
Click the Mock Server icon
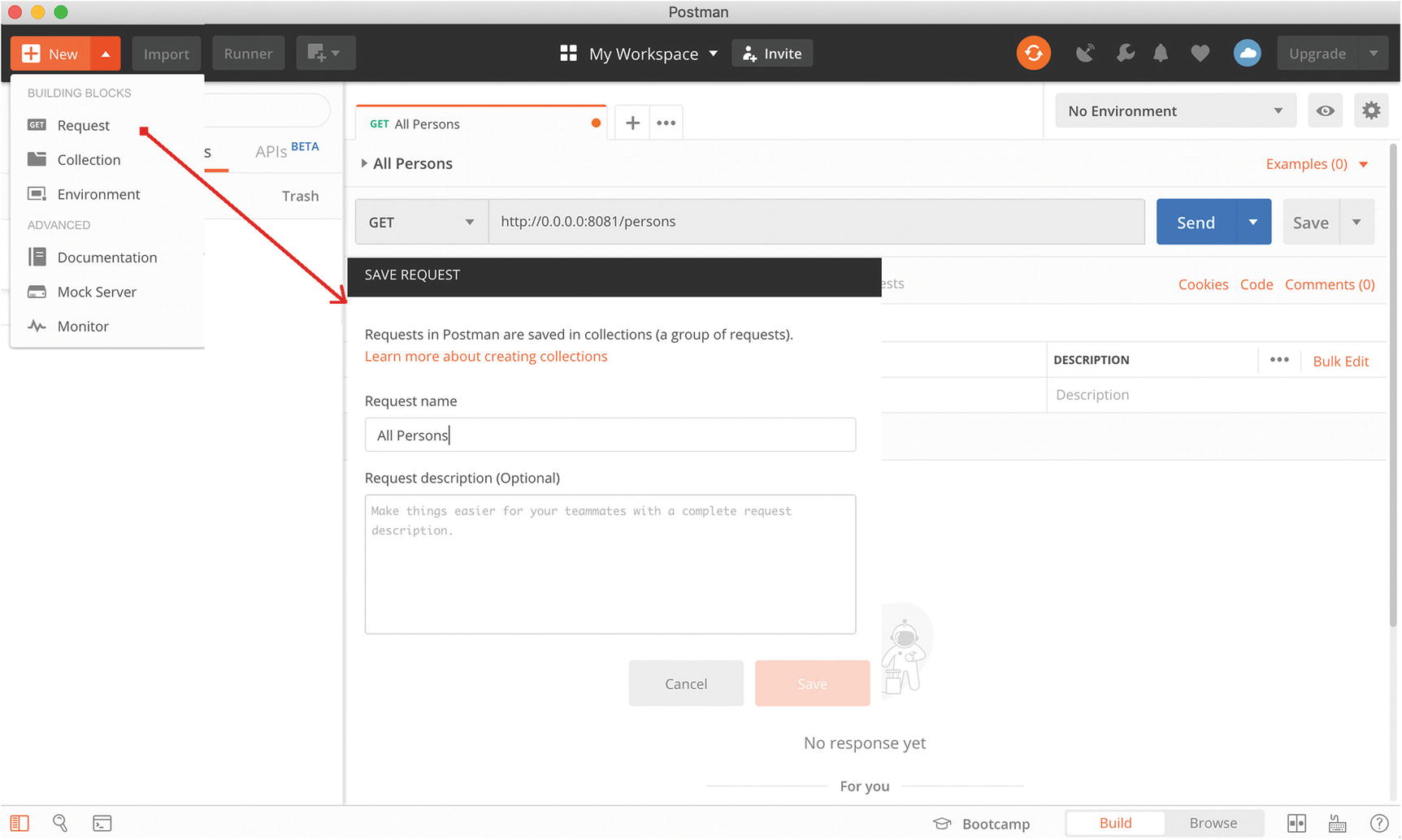[37, 292]
